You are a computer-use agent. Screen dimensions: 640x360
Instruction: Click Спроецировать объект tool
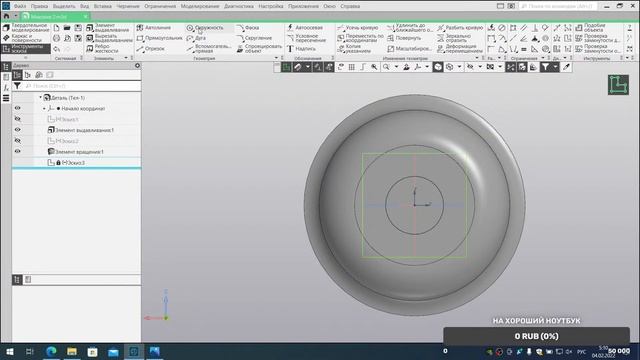[259, 49]
